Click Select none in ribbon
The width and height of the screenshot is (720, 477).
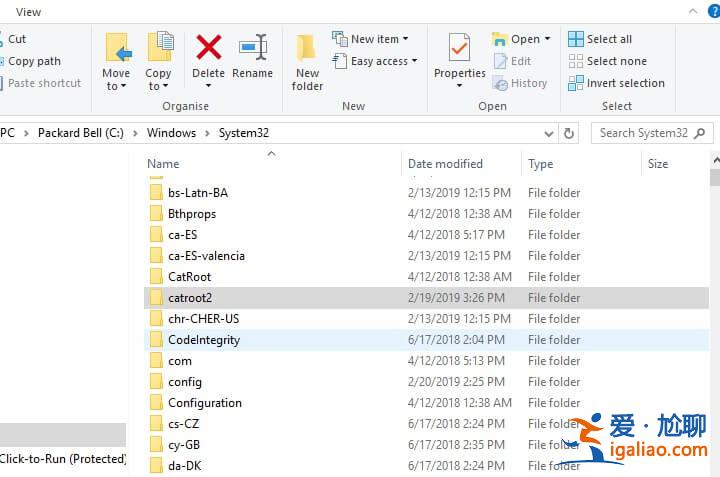608,61
